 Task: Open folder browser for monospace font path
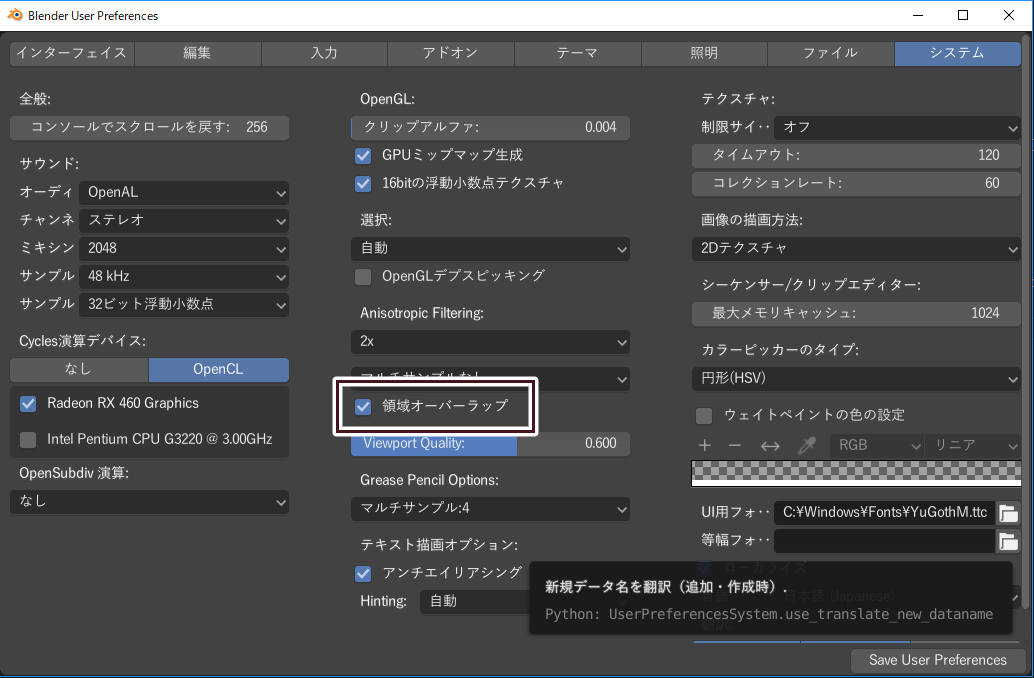[1008, 541]
